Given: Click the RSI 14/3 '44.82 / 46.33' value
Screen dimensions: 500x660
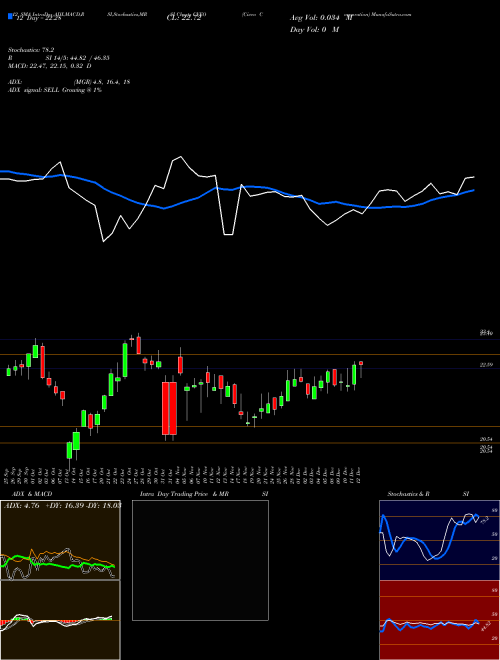Looking at the screenshot, I should pyautogui.click(x=90, y=58).
